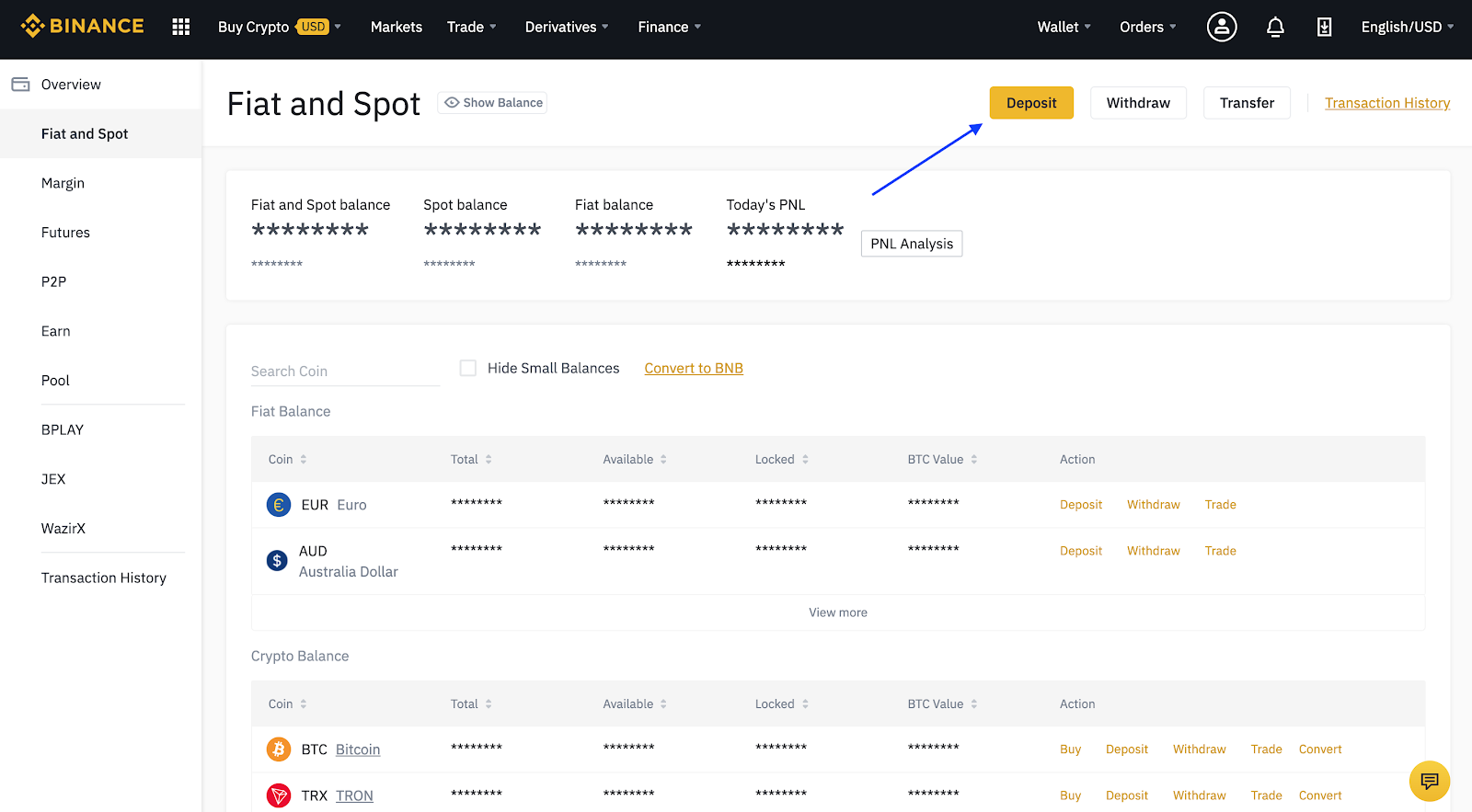1472x812 pixels.
Task: Click the Transfer button
Action: (x=1247, y=103)
